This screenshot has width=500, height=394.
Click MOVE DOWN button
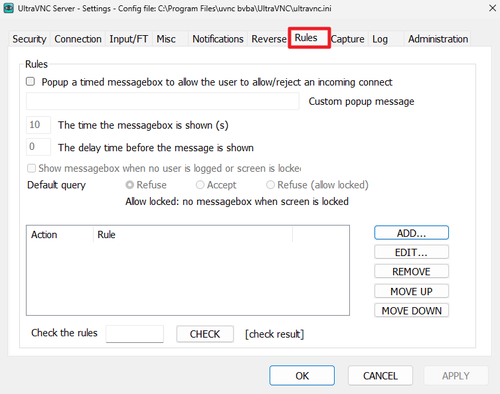411,311
